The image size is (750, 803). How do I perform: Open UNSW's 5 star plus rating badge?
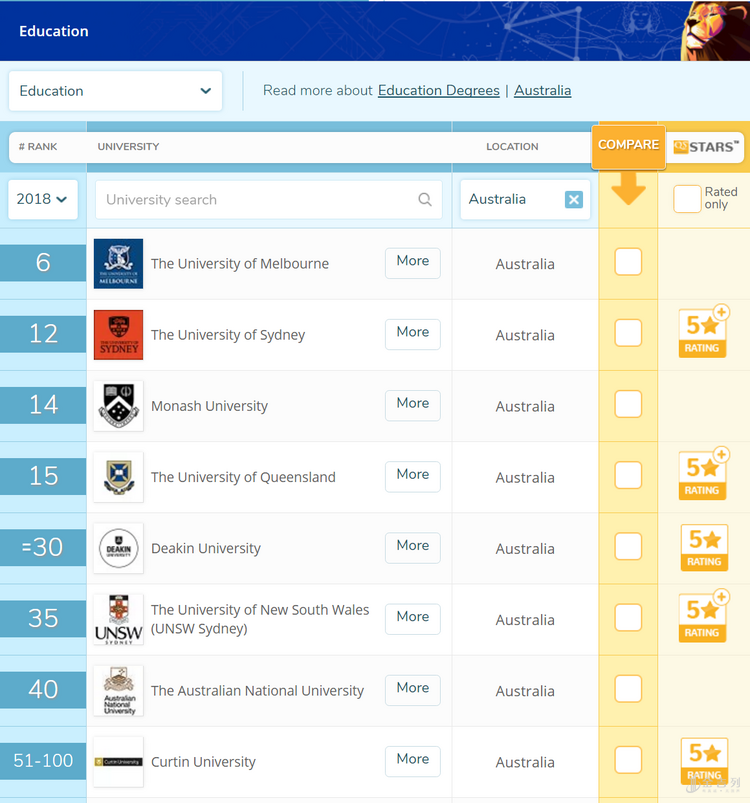point(703,617)
